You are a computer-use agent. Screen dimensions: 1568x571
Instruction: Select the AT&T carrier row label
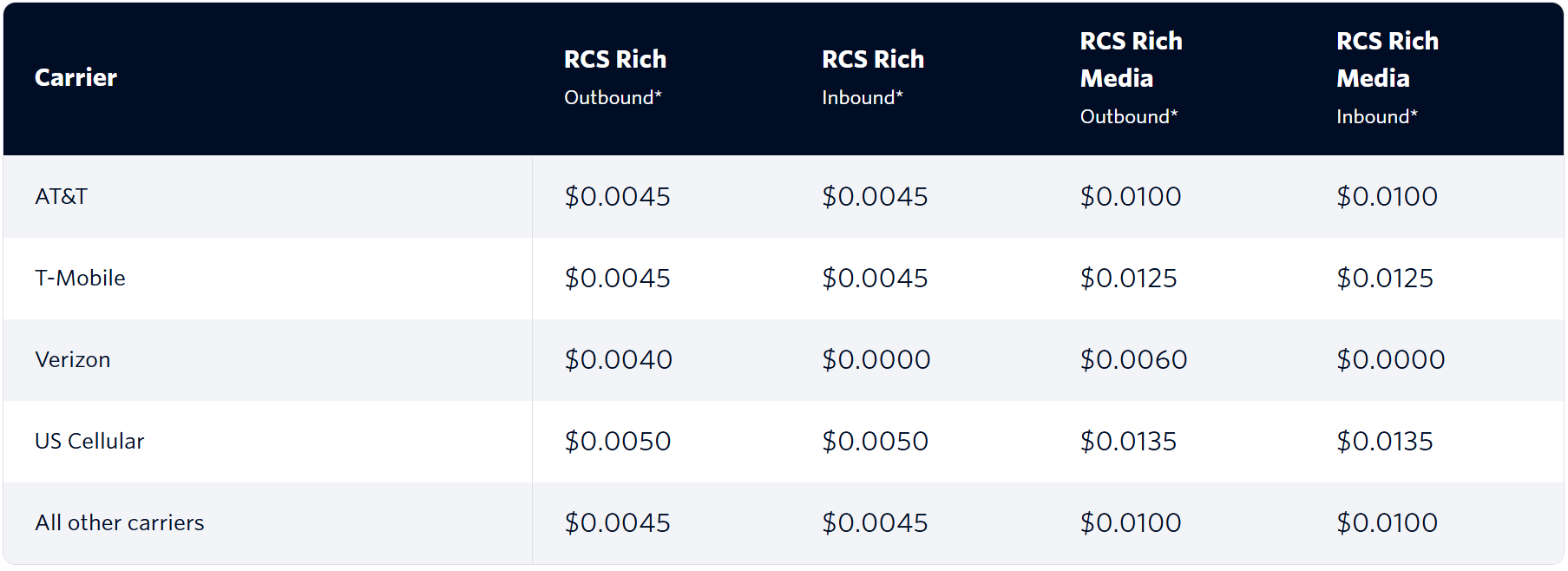pos(62,197)
